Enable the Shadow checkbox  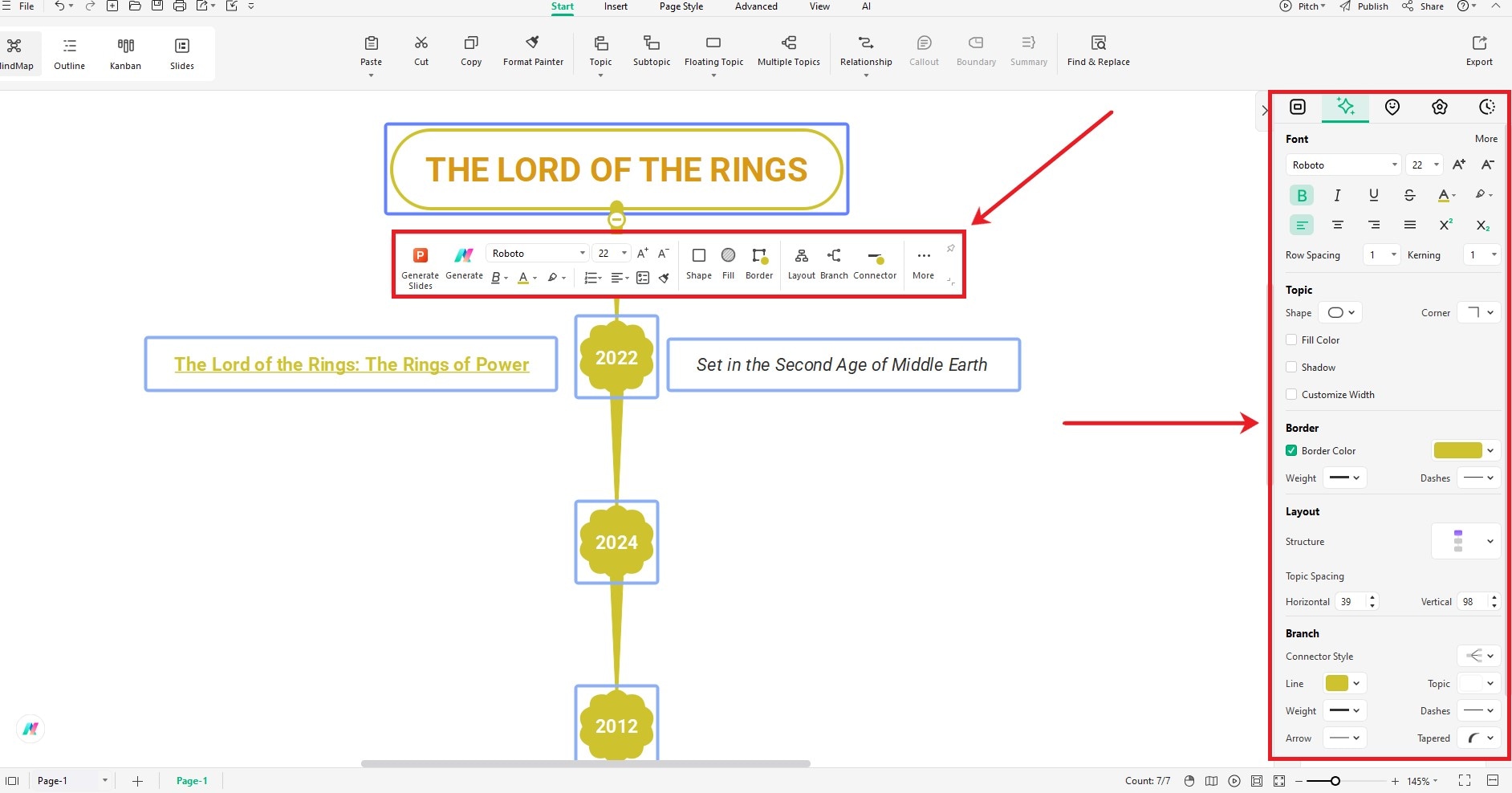click(1291, 367)
